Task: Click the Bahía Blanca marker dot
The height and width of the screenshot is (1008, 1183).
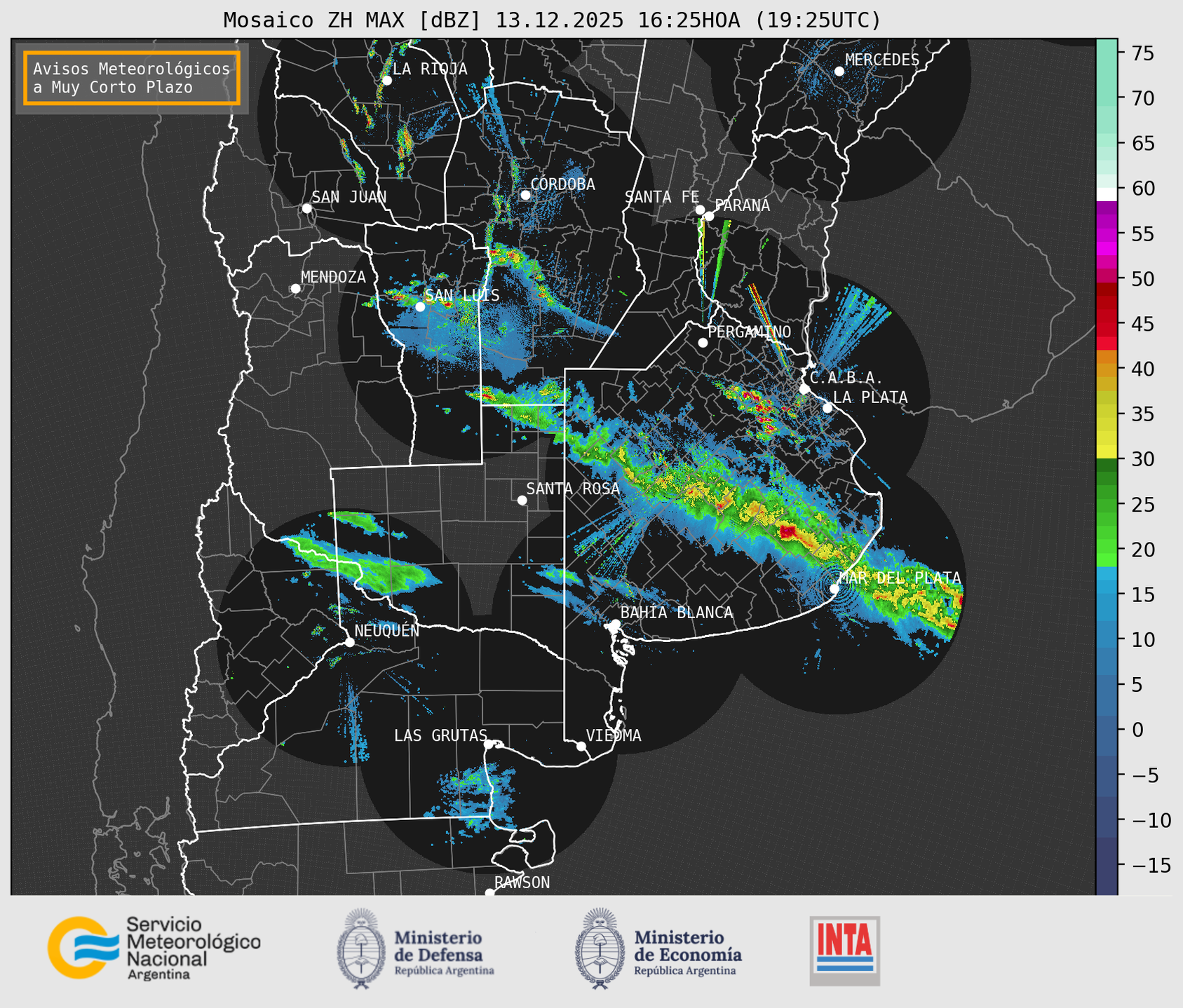Action: [x=615, y=624]
